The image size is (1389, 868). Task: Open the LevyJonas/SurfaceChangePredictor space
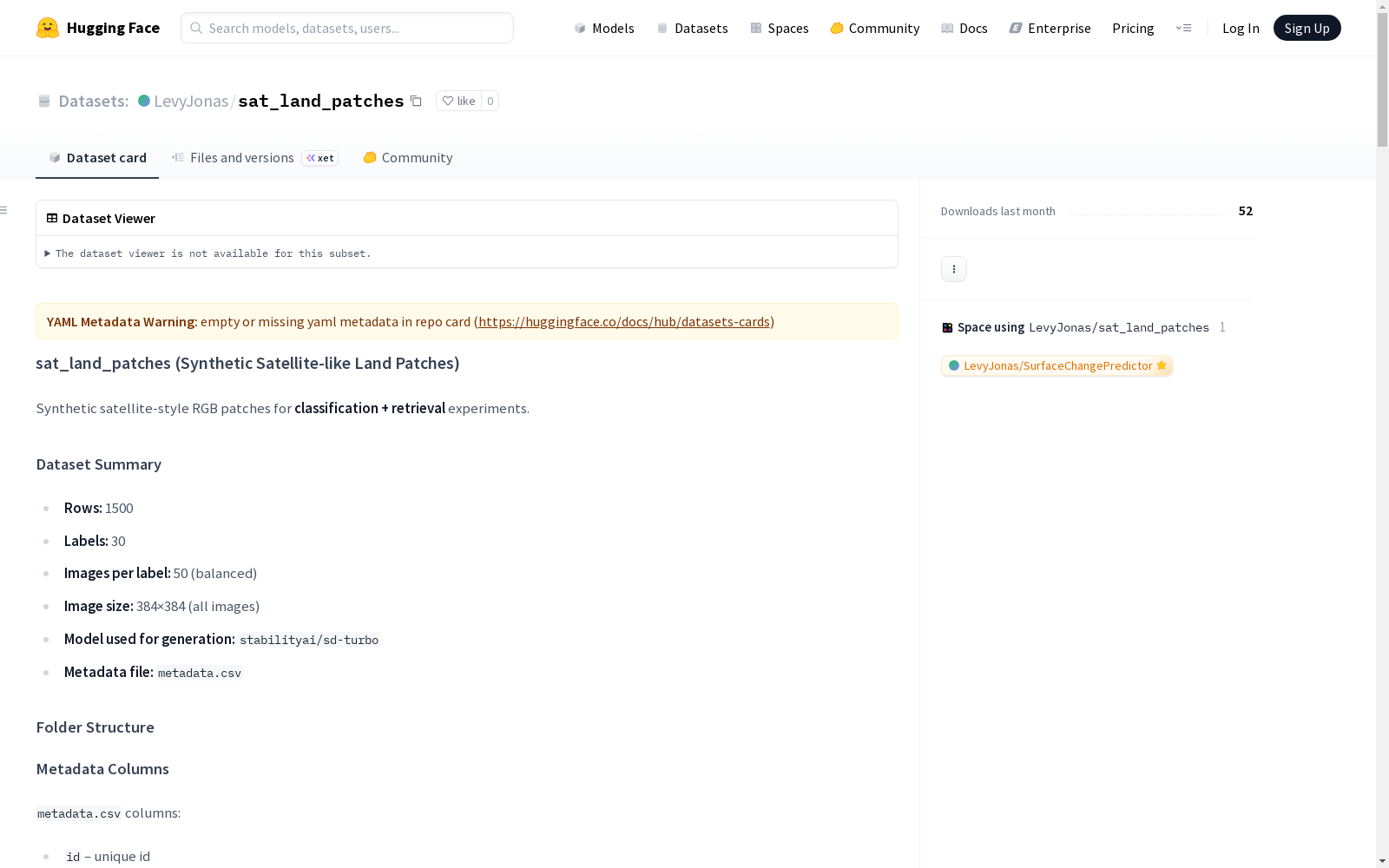[1057, 365]
